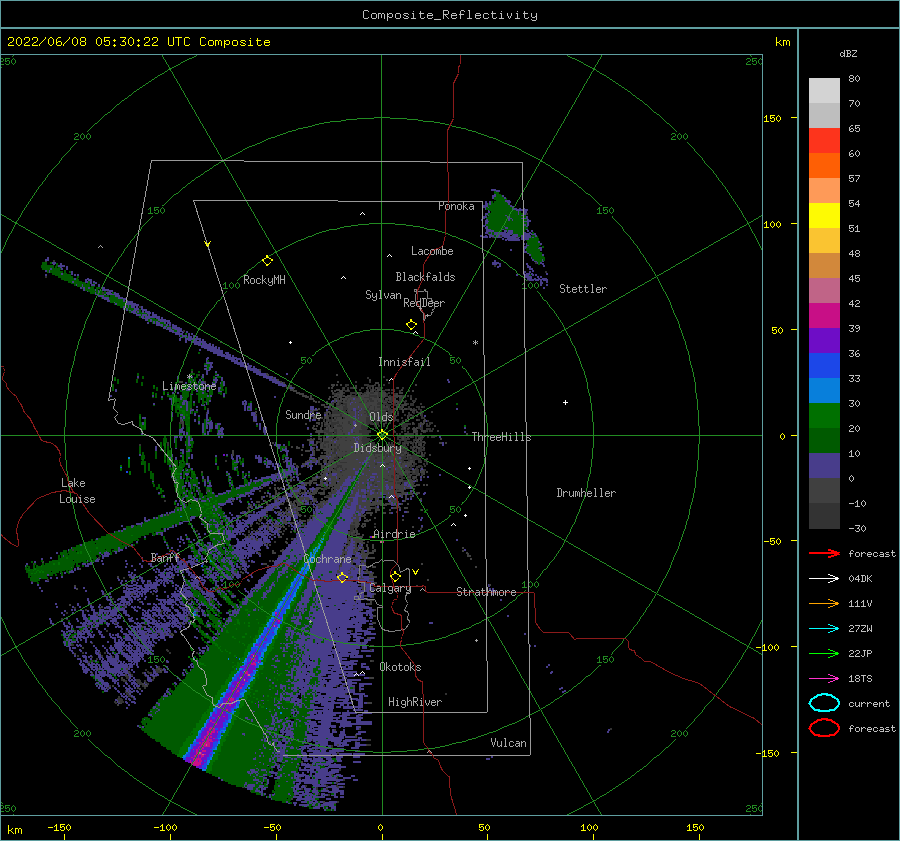
Task: Click the green echo cluster near Ponoka
Action: (x=505, y=217)
